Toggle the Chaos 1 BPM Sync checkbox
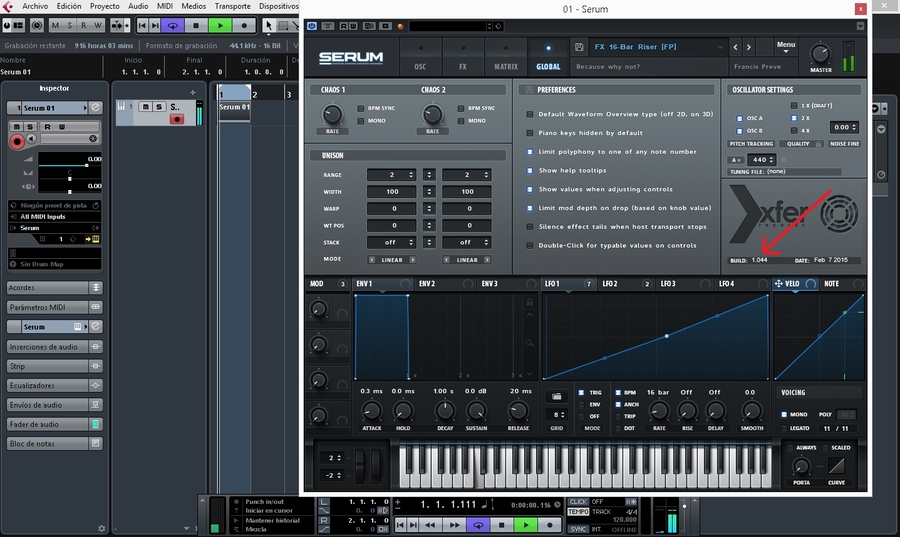 361,108
